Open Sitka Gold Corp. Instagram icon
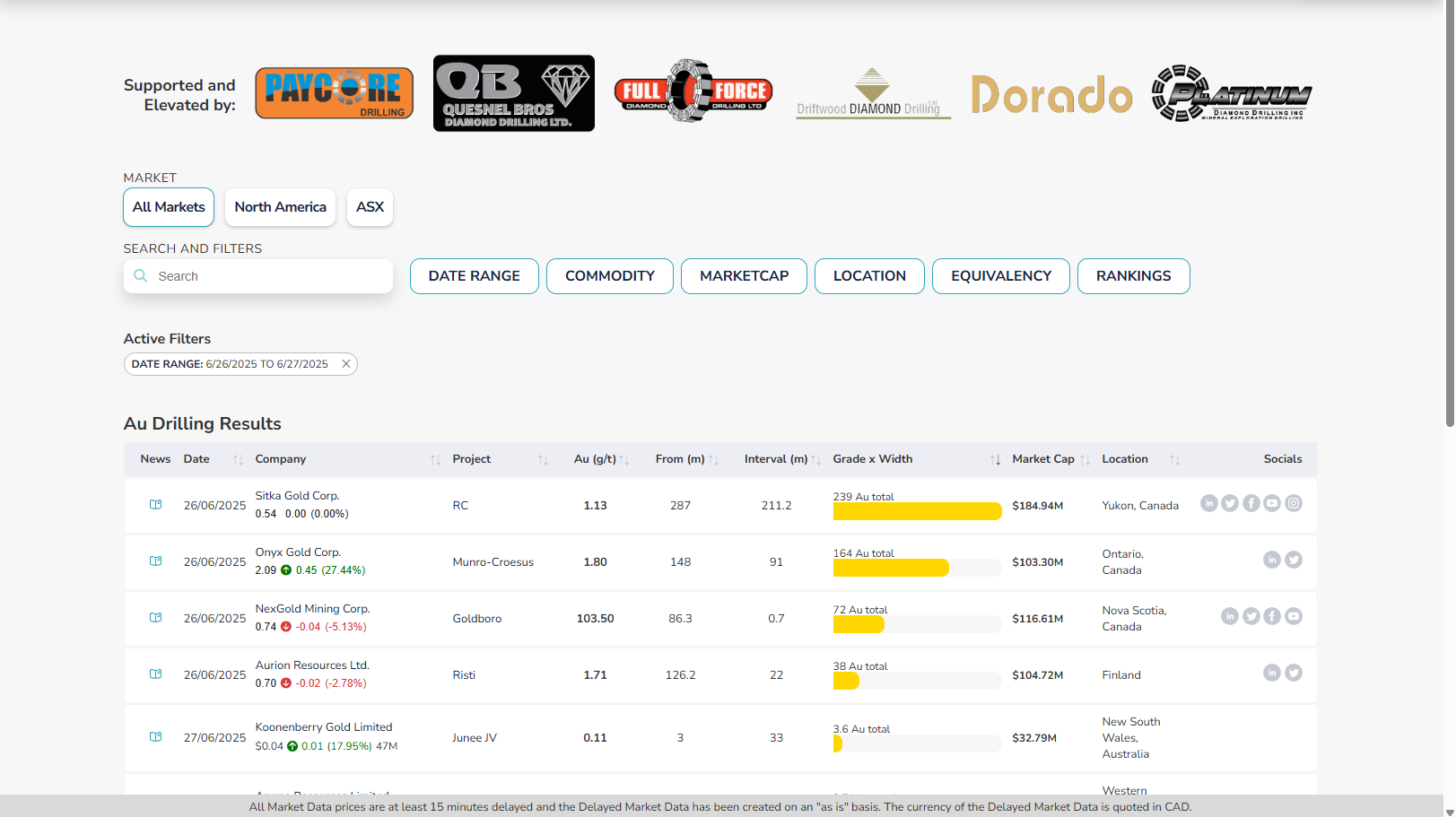This screenshot has width=1456, height=817. coord(1294,503)
